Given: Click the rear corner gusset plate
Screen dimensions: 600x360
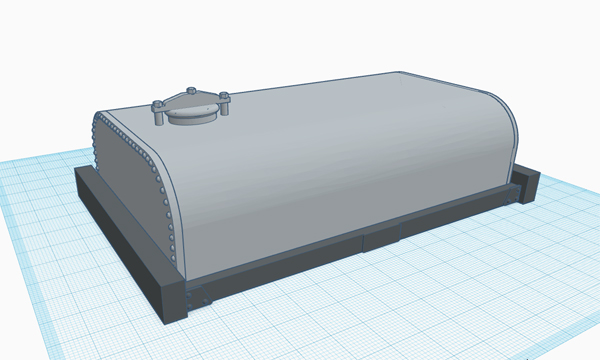Looking at the screenshot, I should coord(512,195).
